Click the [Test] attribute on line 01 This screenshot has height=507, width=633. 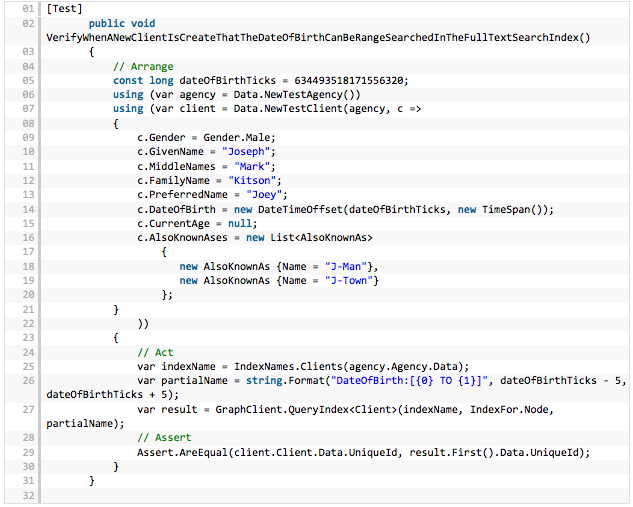point(64,8)
